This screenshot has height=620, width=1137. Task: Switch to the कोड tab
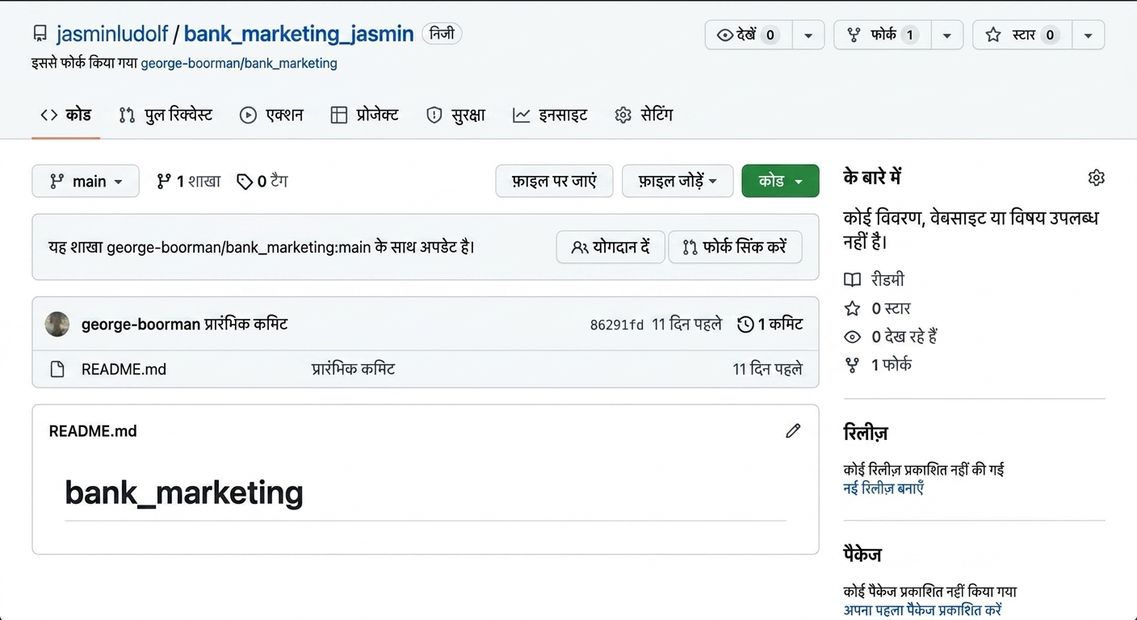click(66, 115)
